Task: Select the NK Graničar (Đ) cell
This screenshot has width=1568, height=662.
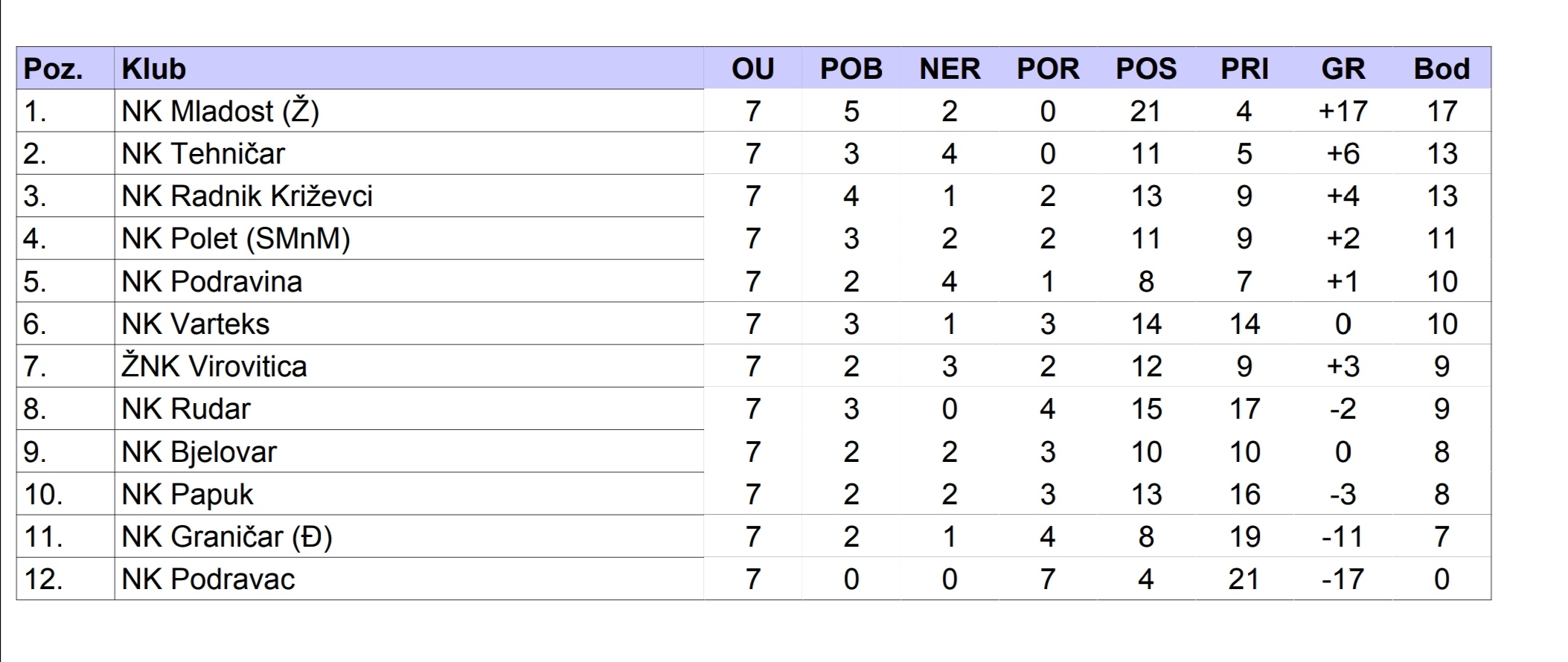Action: [x=227, y=537]
